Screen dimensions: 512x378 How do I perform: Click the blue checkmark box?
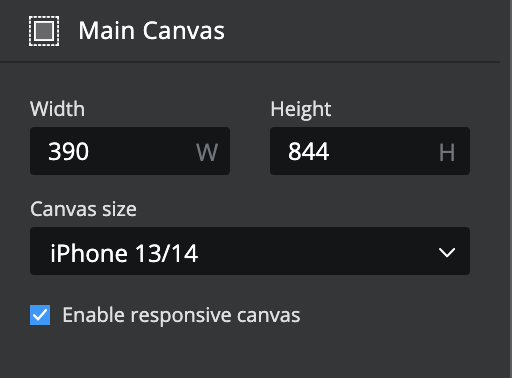coord(40,315)
